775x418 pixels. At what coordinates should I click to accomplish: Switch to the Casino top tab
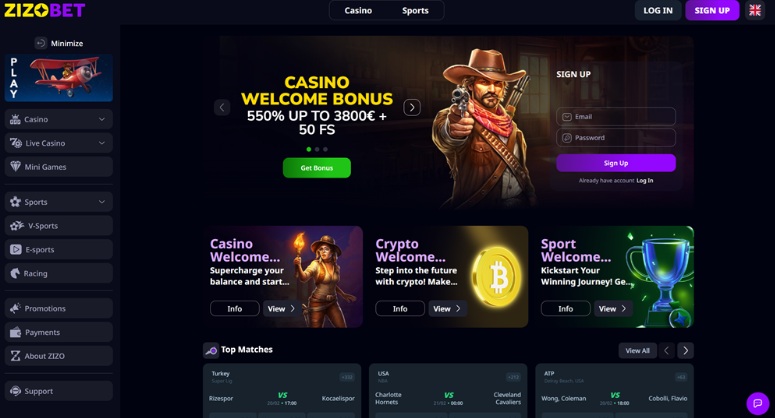[358, 10]
